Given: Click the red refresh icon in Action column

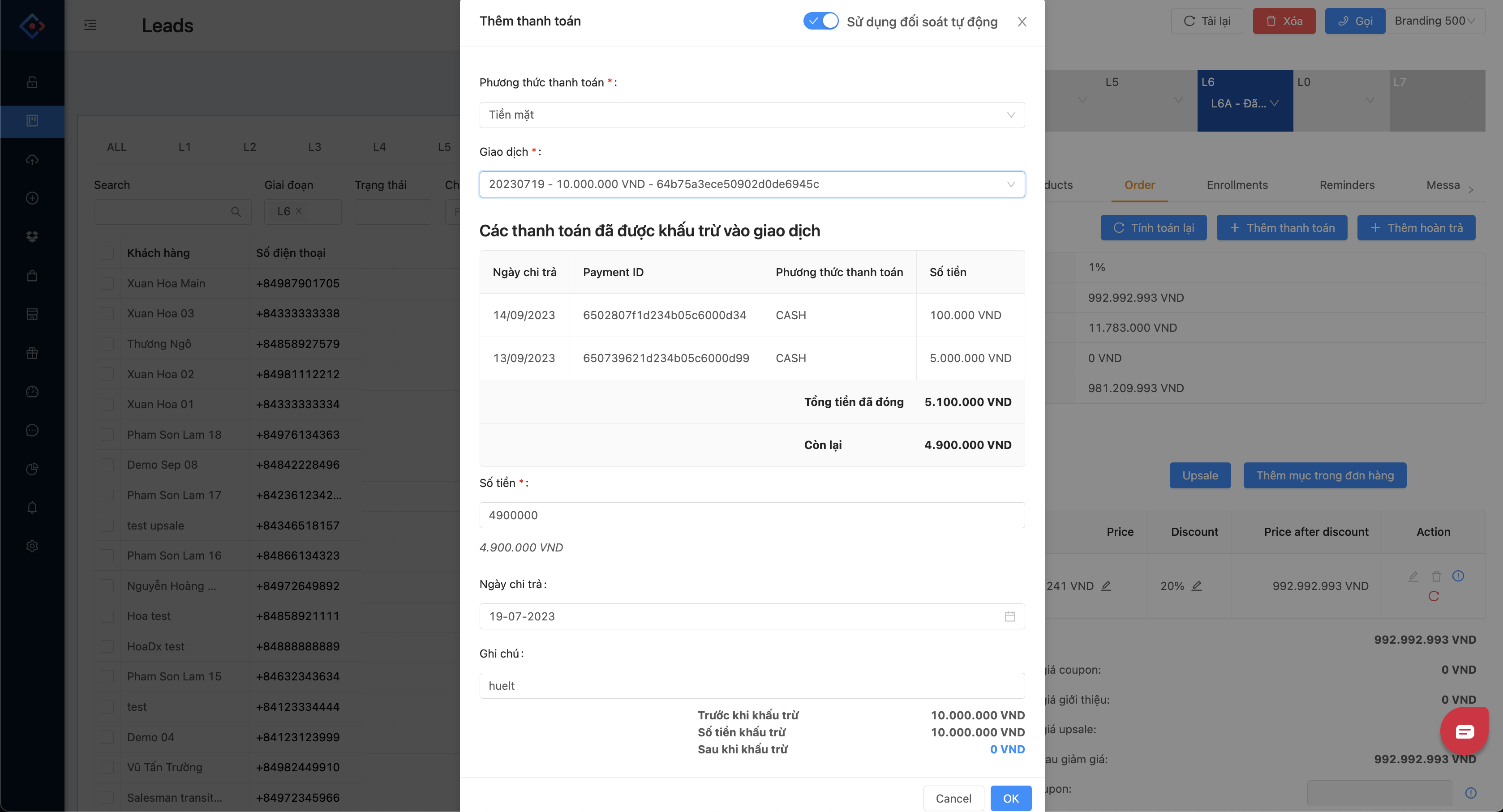Looking at the screenshot, I should pyautogui.click(x=1434, y=596).
